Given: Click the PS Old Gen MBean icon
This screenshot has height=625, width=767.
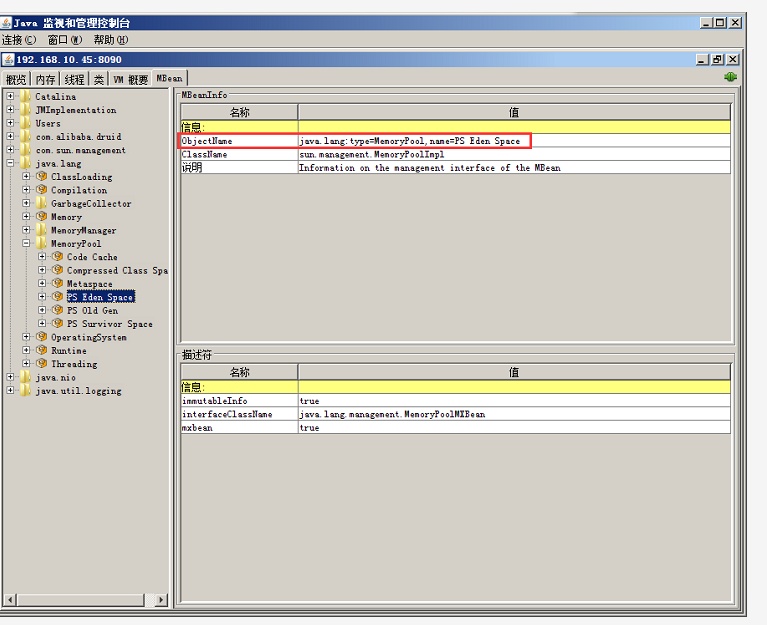Looking at the screenshot, I should pyautogui.click(x=58, y=310).
